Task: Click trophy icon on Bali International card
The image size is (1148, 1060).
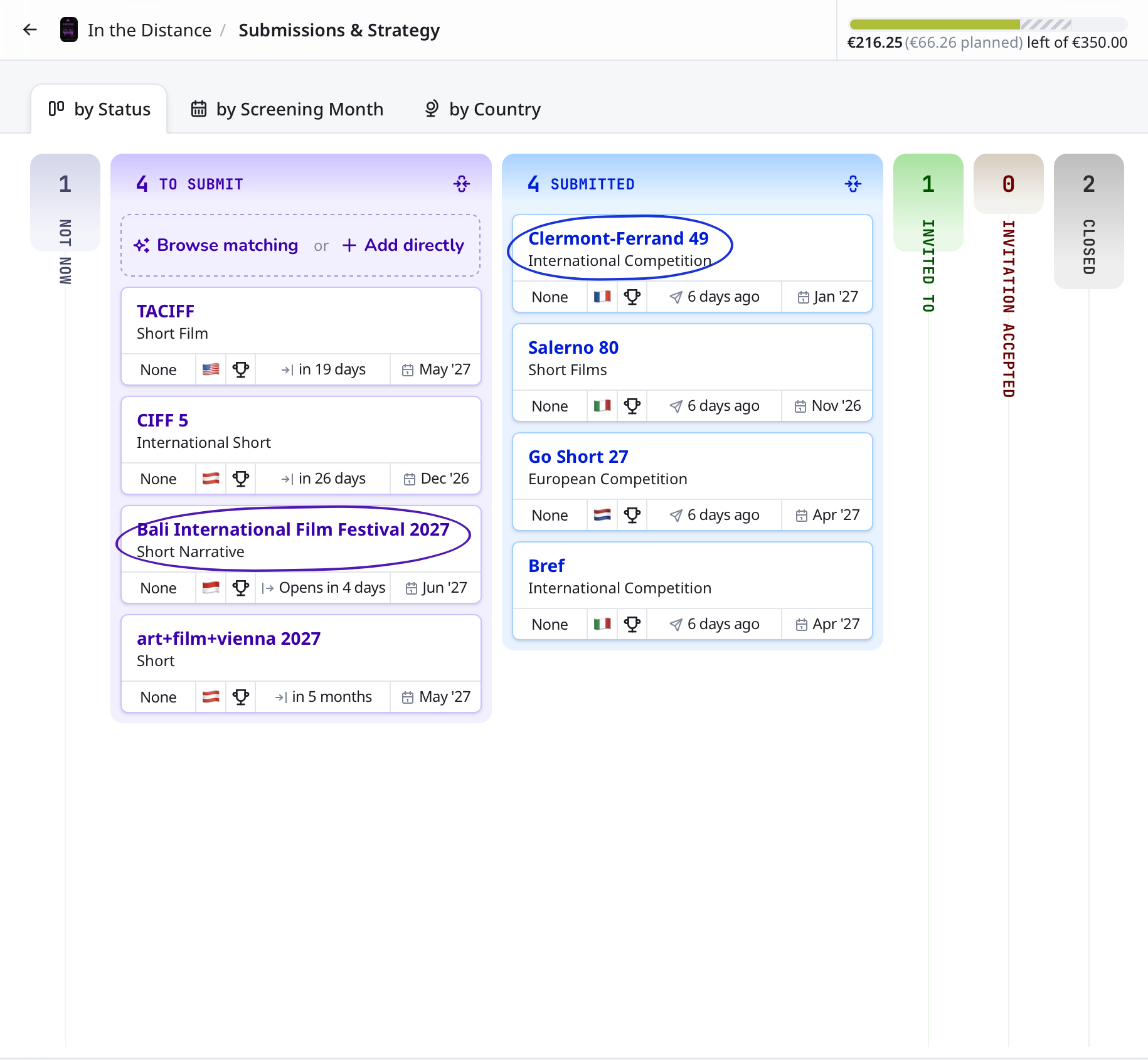Action: 241,588
